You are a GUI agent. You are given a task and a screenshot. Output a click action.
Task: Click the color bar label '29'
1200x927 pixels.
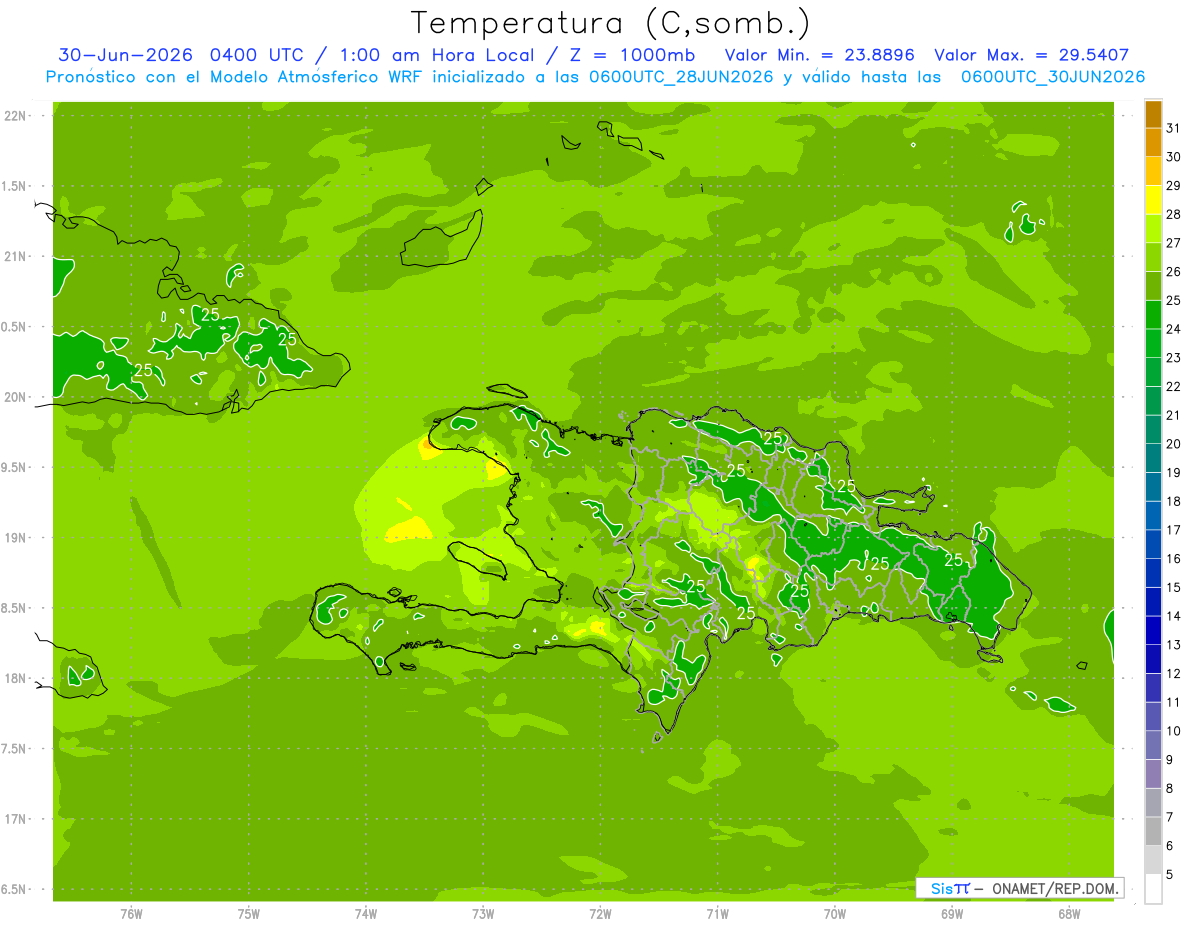pyautogui.click(x=1173, y=185)
